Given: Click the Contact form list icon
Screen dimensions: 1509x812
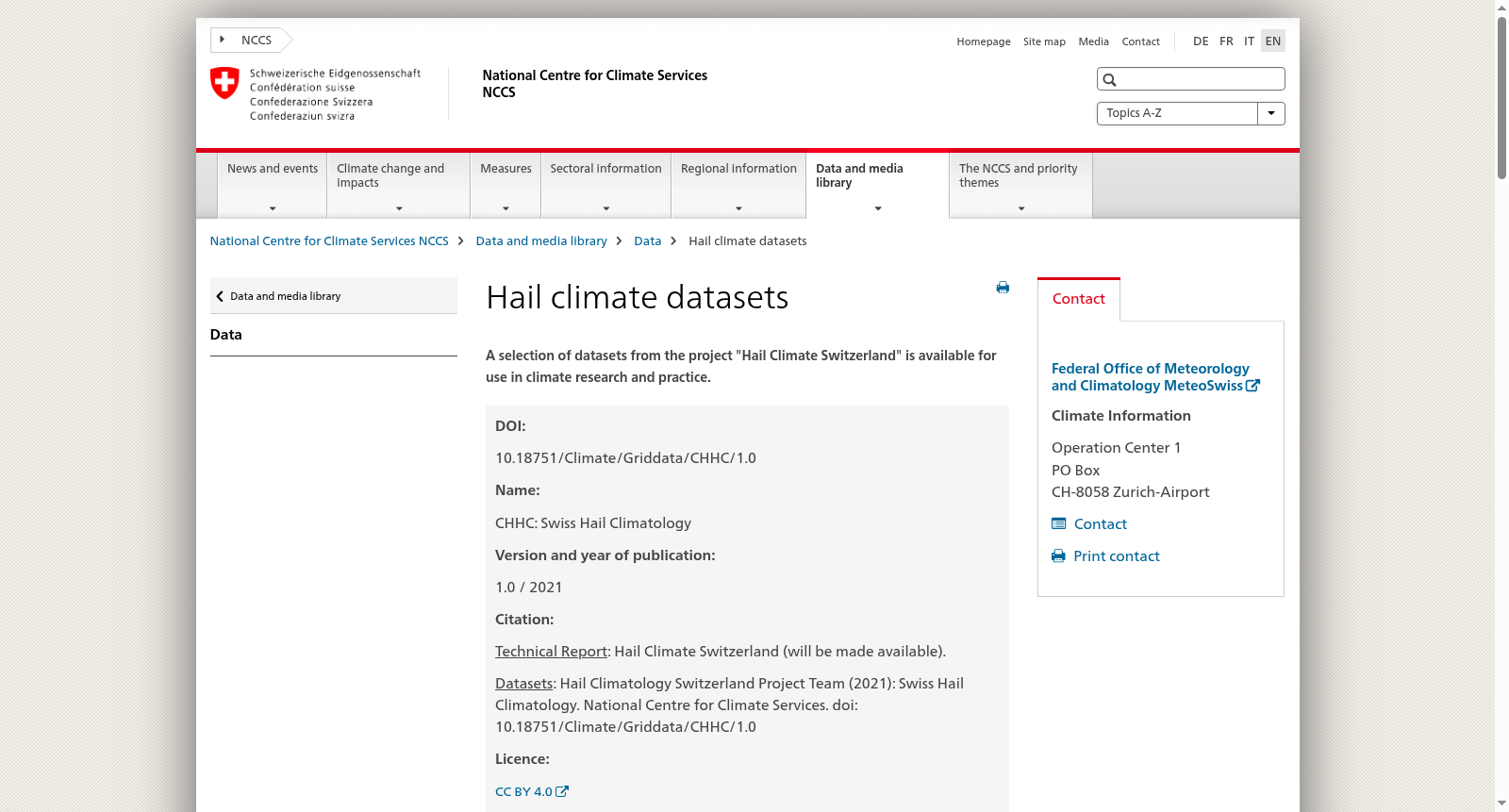Looking at the screenshot, I should (x=1059, y=523).
